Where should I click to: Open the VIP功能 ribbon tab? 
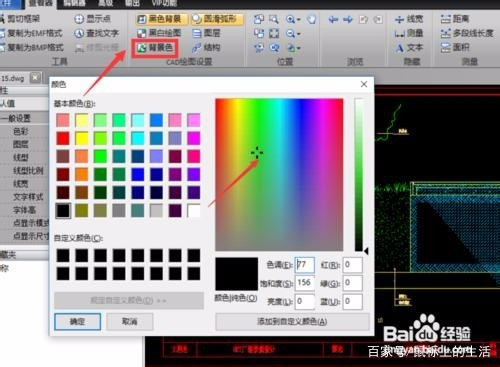164,3
